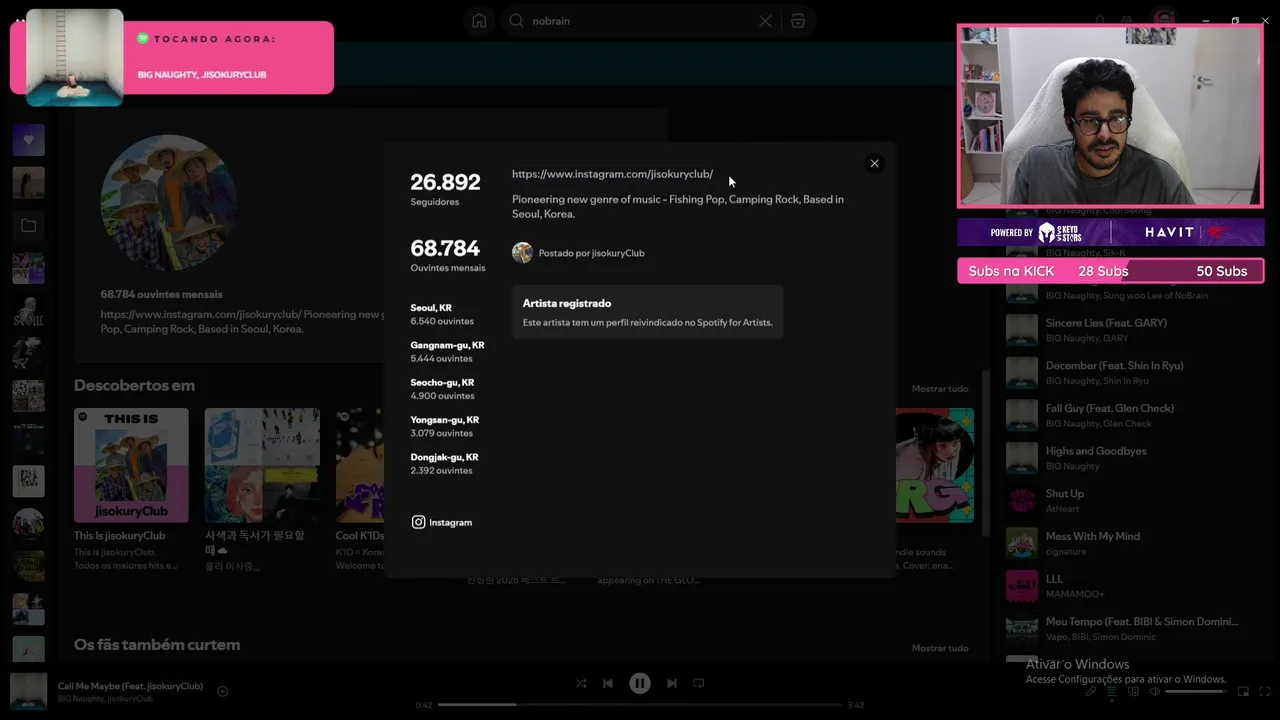
Task: Click Mostrar tudo next to Descobertos em
Action: 940,388
